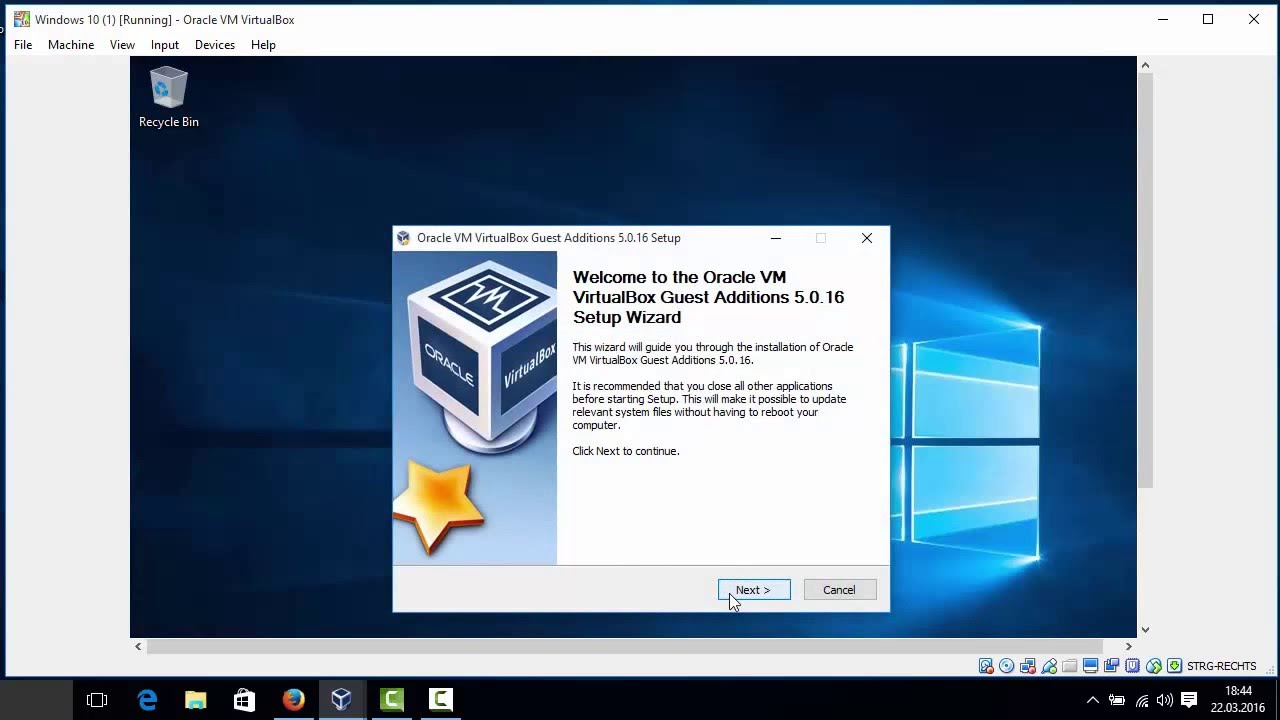Click the horizontal scrollbar thumb

[x=625, y=646]
